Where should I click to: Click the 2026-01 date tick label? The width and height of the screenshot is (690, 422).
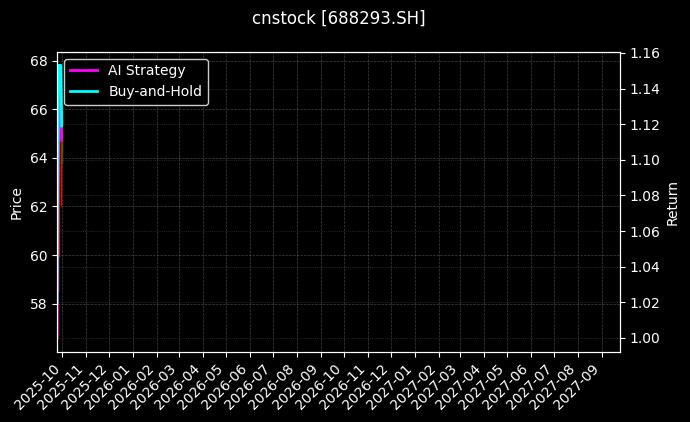[113, 383]
